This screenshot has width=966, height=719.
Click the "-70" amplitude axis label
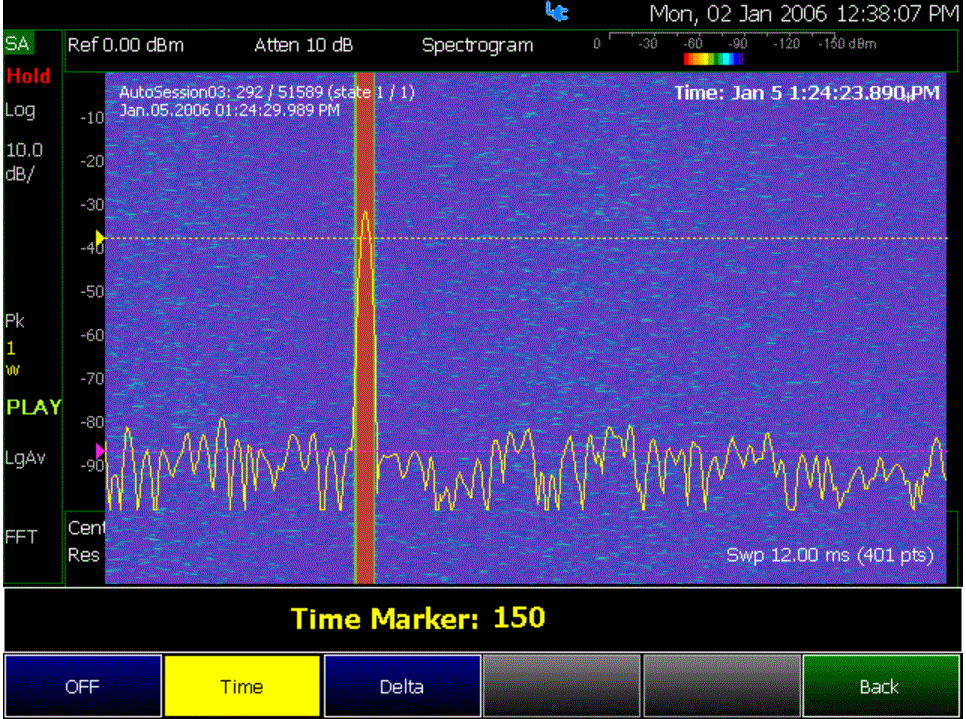[92, 378]
